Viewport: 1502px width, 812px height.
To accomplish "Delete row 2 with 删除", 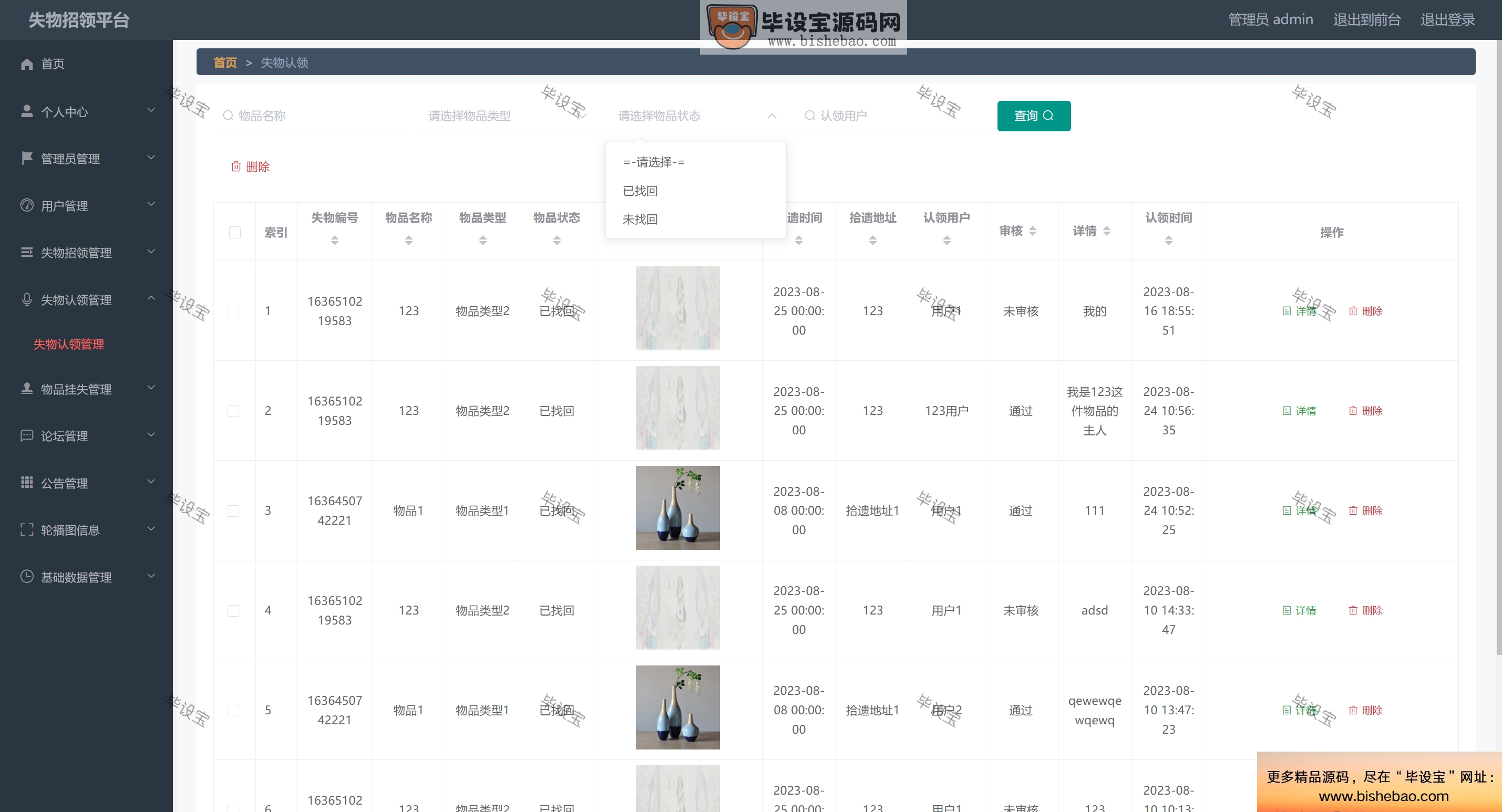I will [x=1365, y=411].
